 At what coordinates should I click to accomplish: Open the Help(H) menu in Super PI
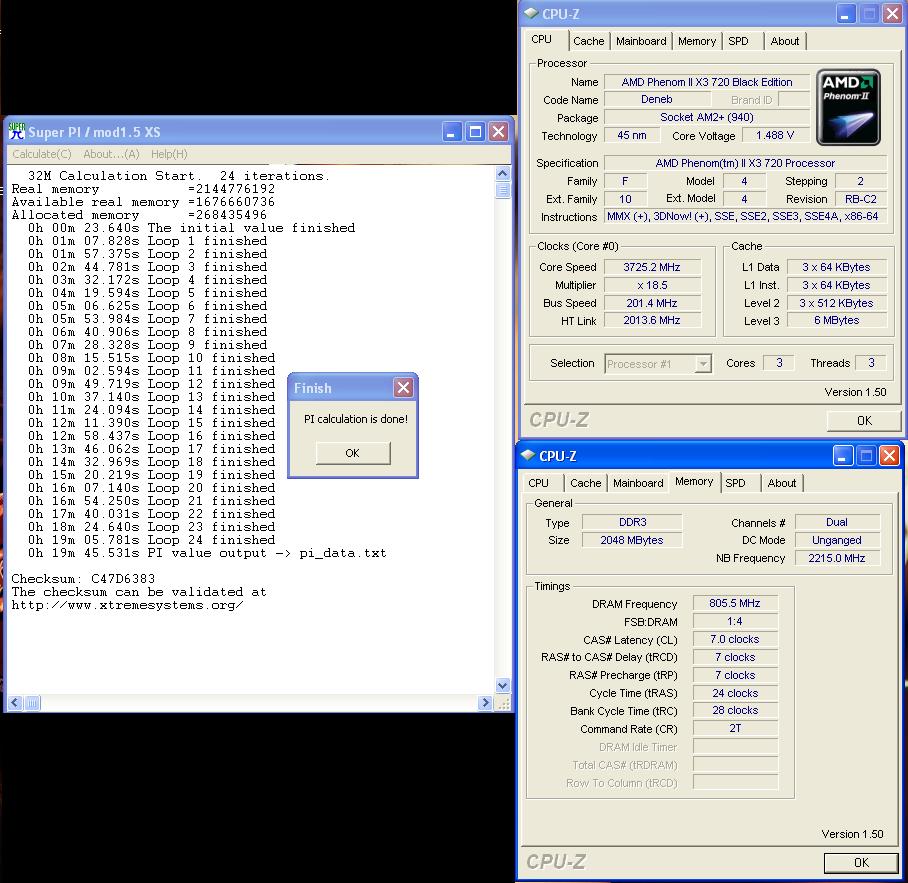click(169, 154)
